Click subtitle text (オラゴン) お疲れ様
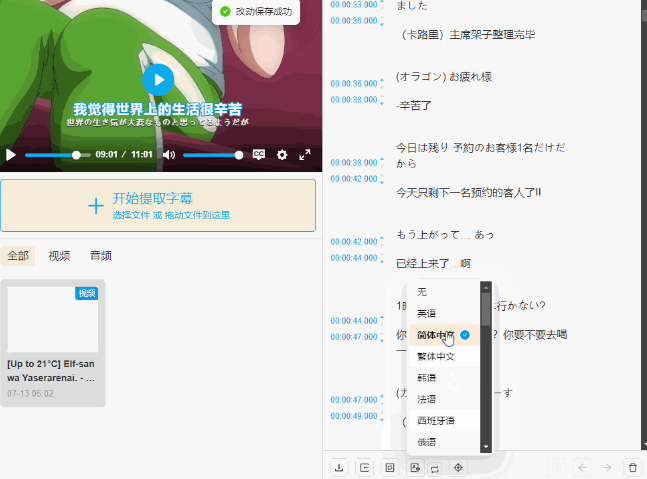This screenshot has height=479, width=647. tap(444, 77)
